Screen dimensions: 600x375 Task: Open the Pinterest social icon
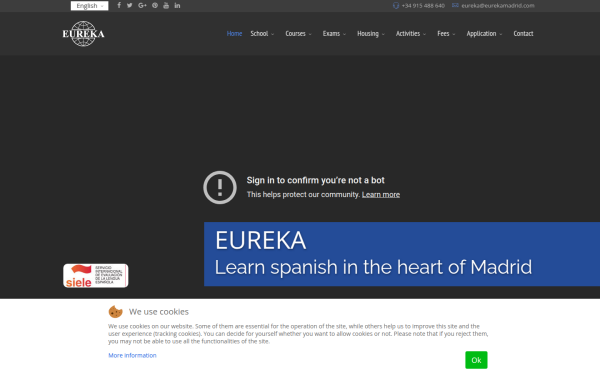pyautogui.click(x=155, y=5)
